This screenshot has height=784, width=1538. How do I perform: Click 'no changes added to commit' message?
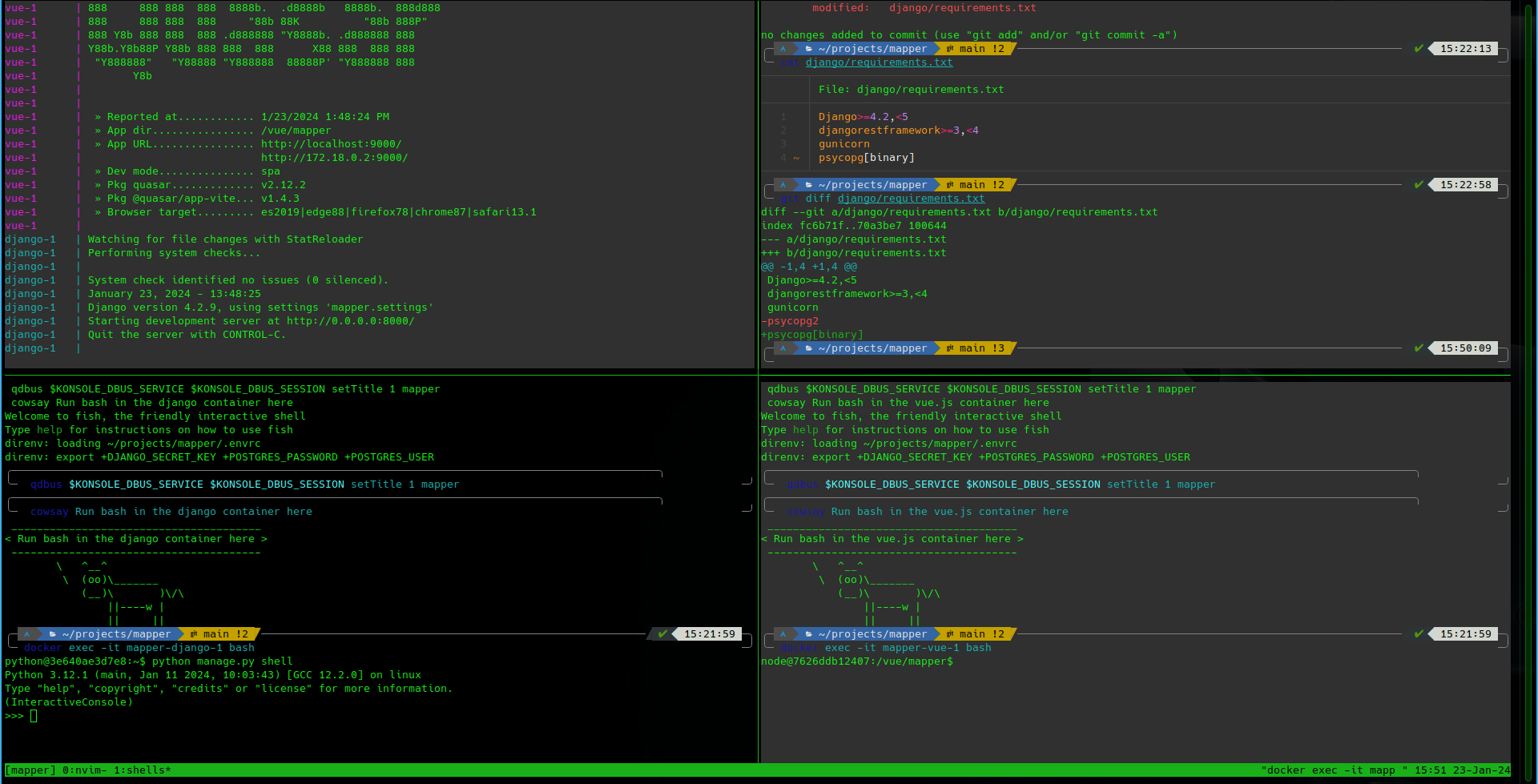pos(969,35)
